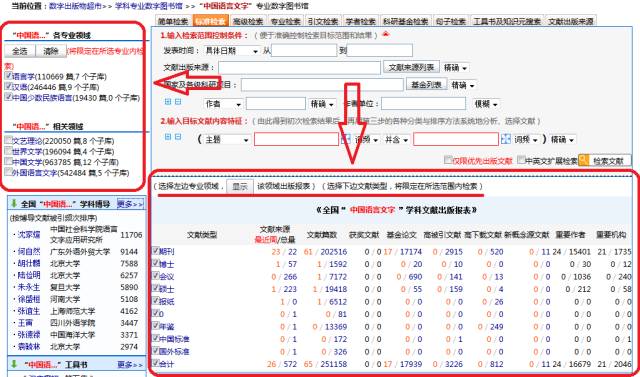Viewport: 640px width, 377px height.
Task: Click the 全选 button
Action: 20,51
